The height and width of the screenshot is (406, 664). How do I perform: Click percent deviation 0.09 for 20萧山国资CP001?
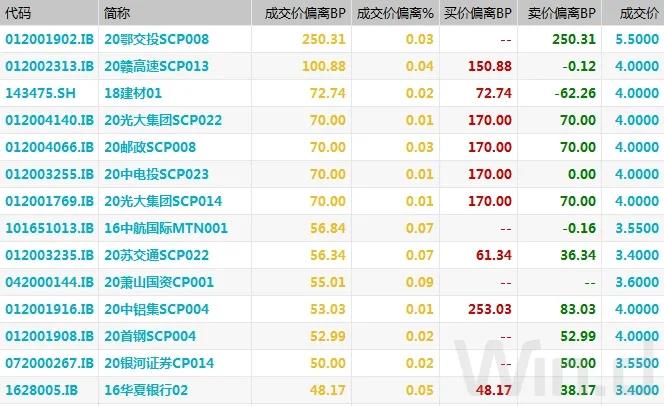(419, 282)
